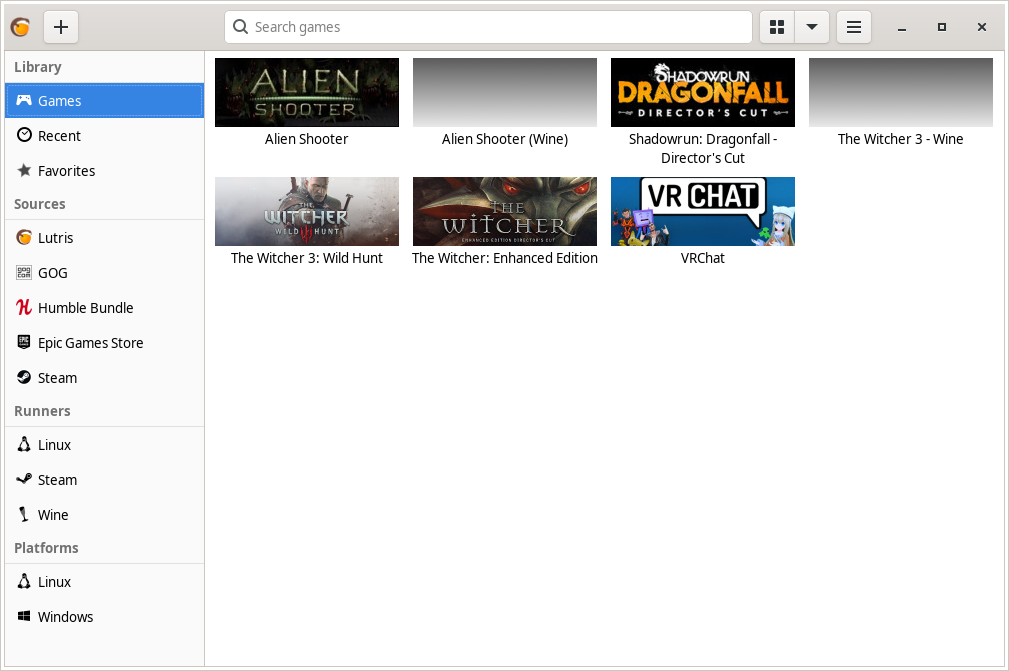
Task: Toggle the grid view layout button
Action: point(777,27)
